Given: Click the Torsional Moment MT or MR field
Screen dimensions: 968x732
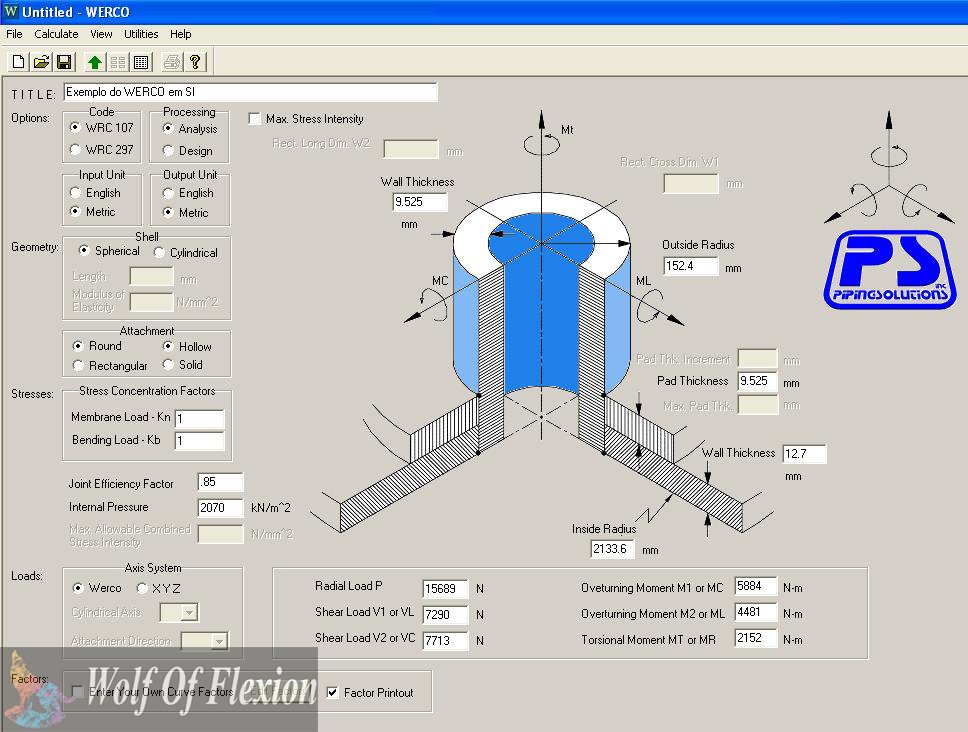Looking at the screenshot, I should [756, 638].
